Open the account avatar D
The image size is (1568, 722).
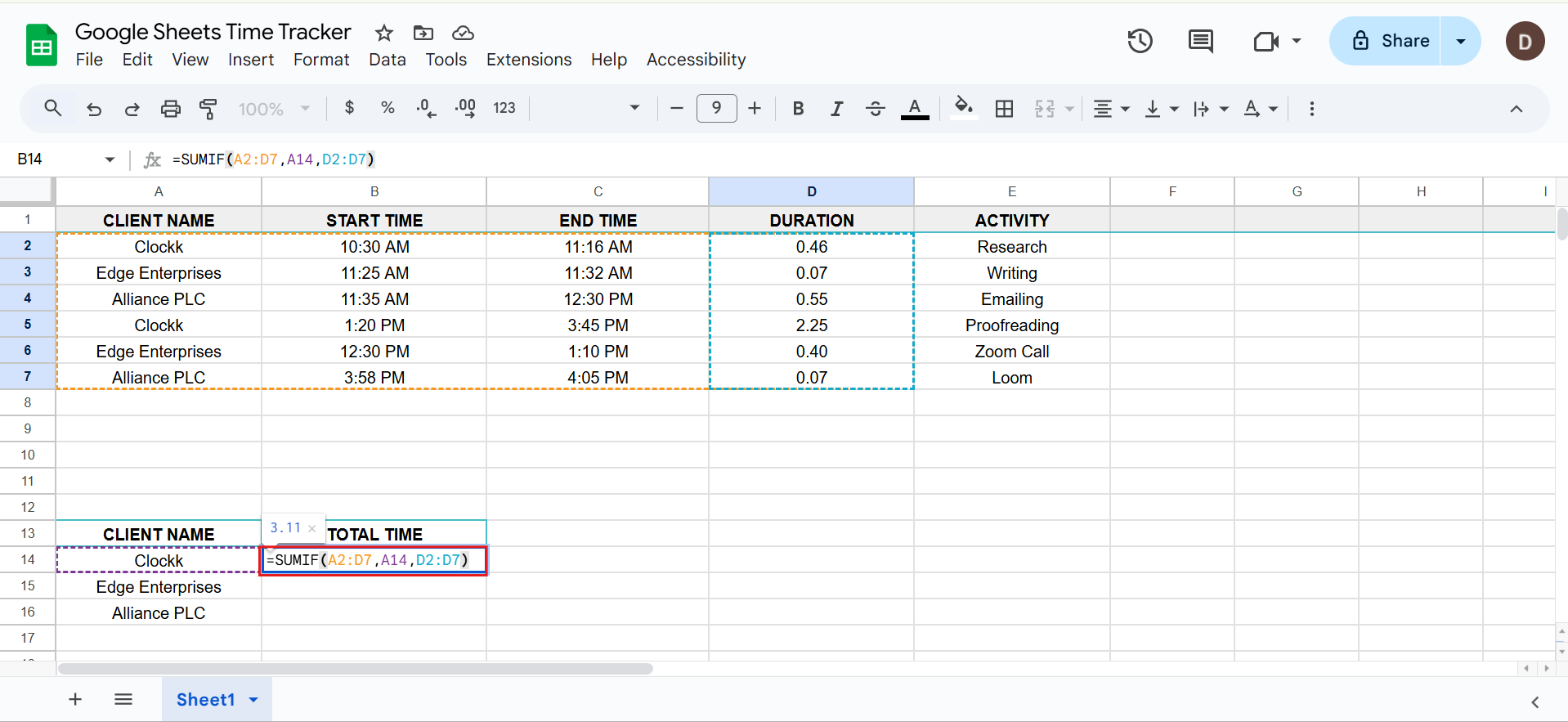coord(1525,41)
